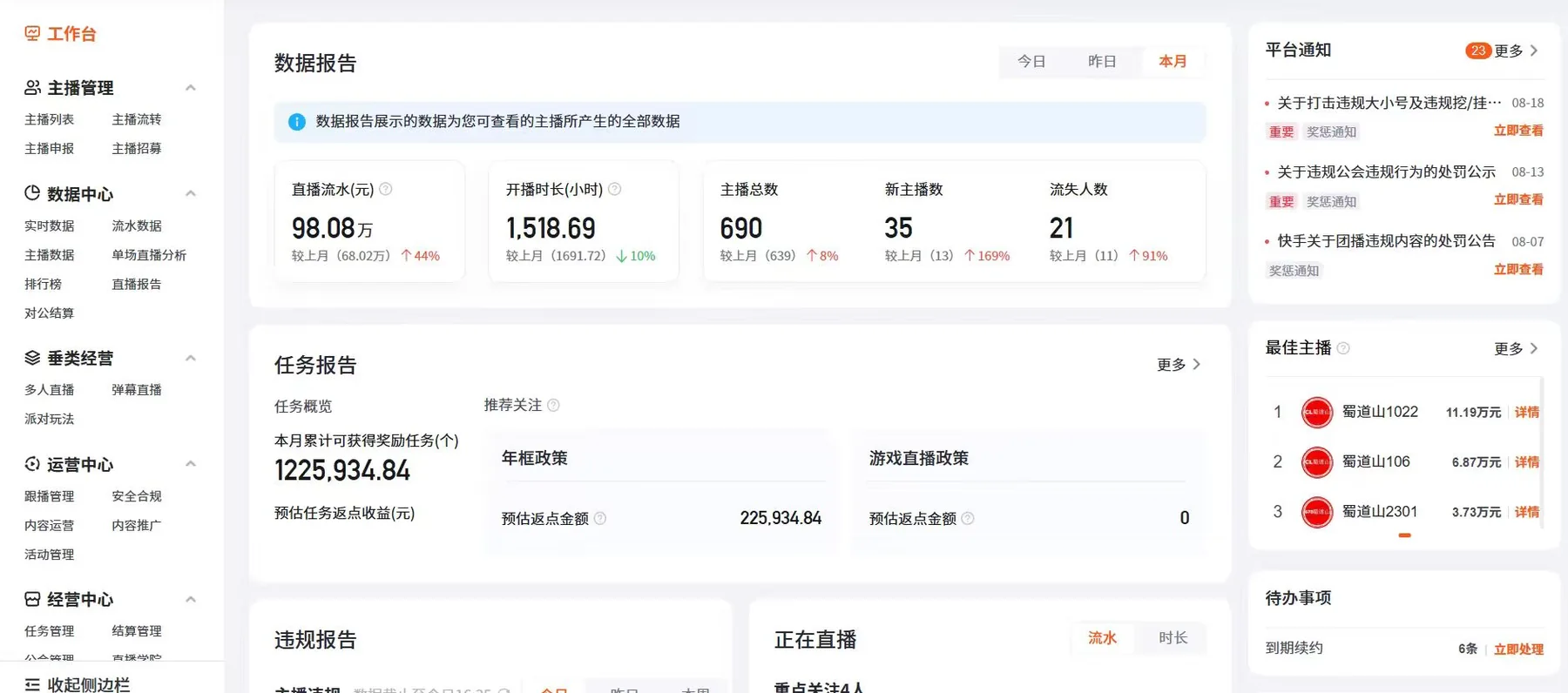
Task: Open 更多 in 平台通知
Action: 1516,50
